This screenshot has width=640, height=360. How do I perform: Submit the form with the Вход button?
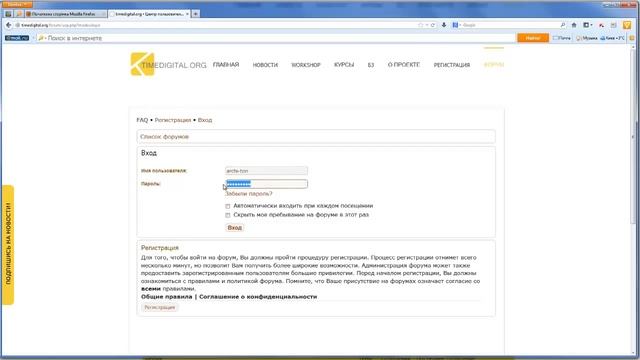coord(235,228)
